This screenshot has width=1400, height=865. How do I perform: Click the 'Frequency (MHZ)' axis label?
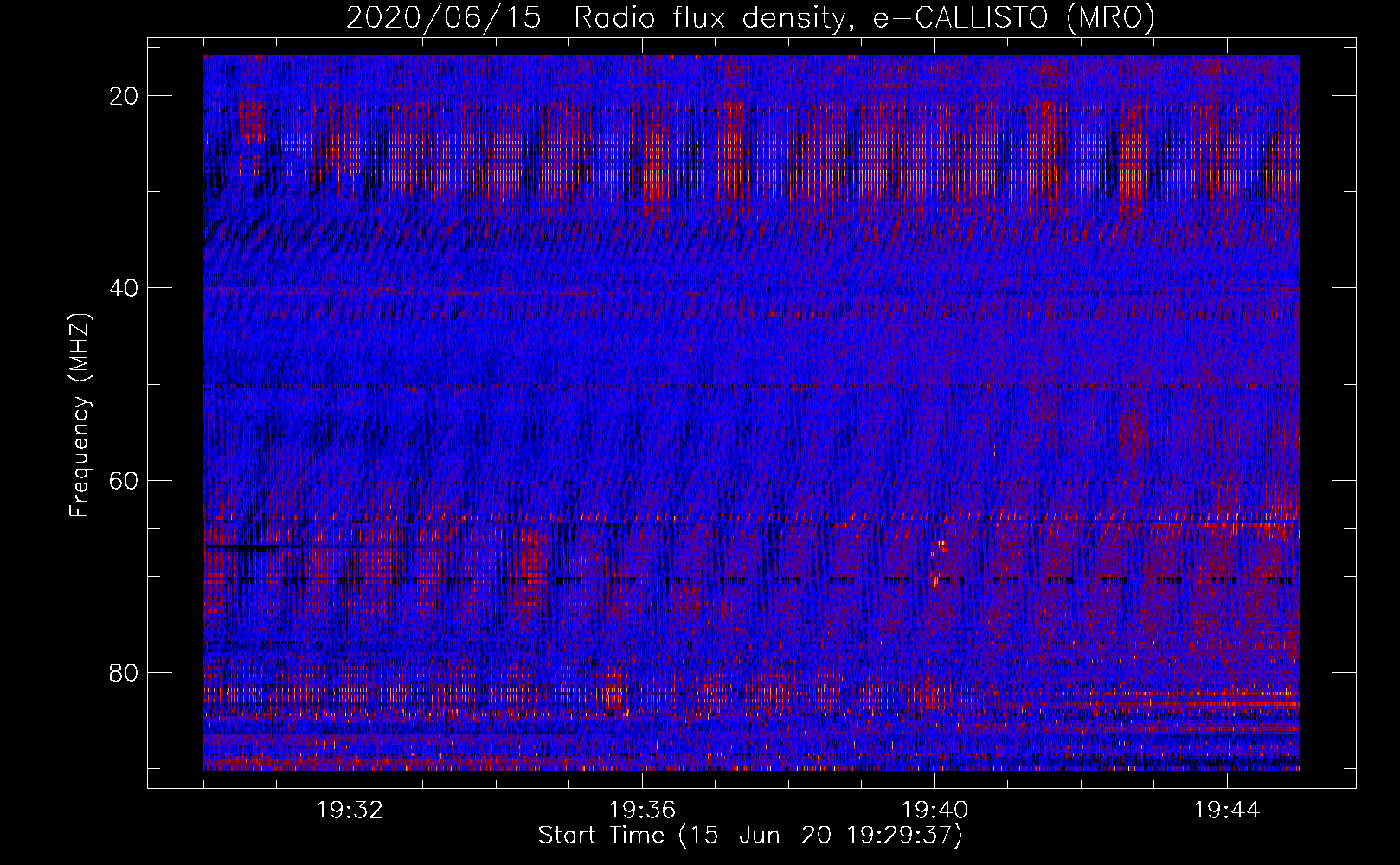pyautogui.click(x=79, y=415)
